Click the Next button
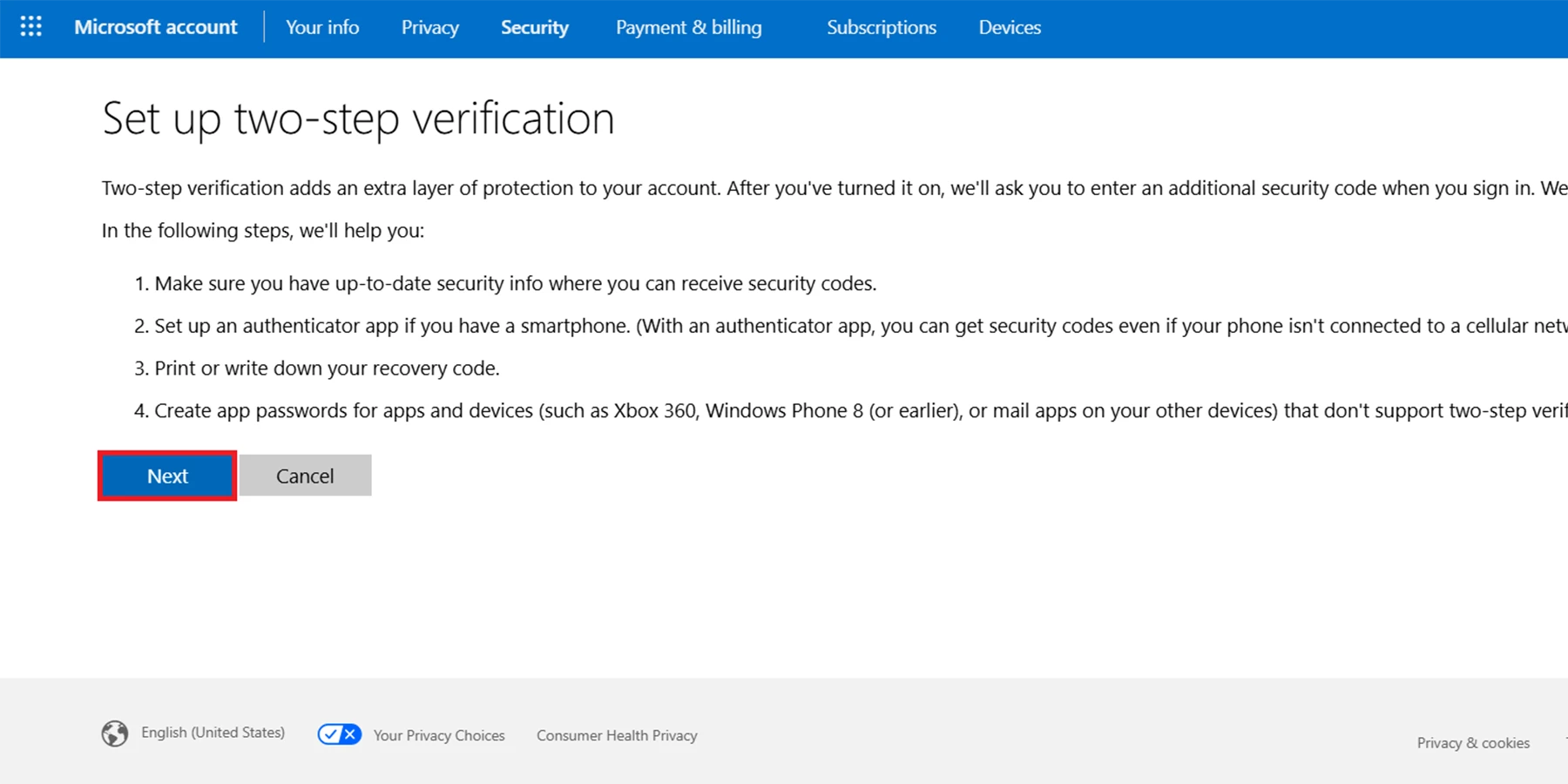 coord(167,476)
